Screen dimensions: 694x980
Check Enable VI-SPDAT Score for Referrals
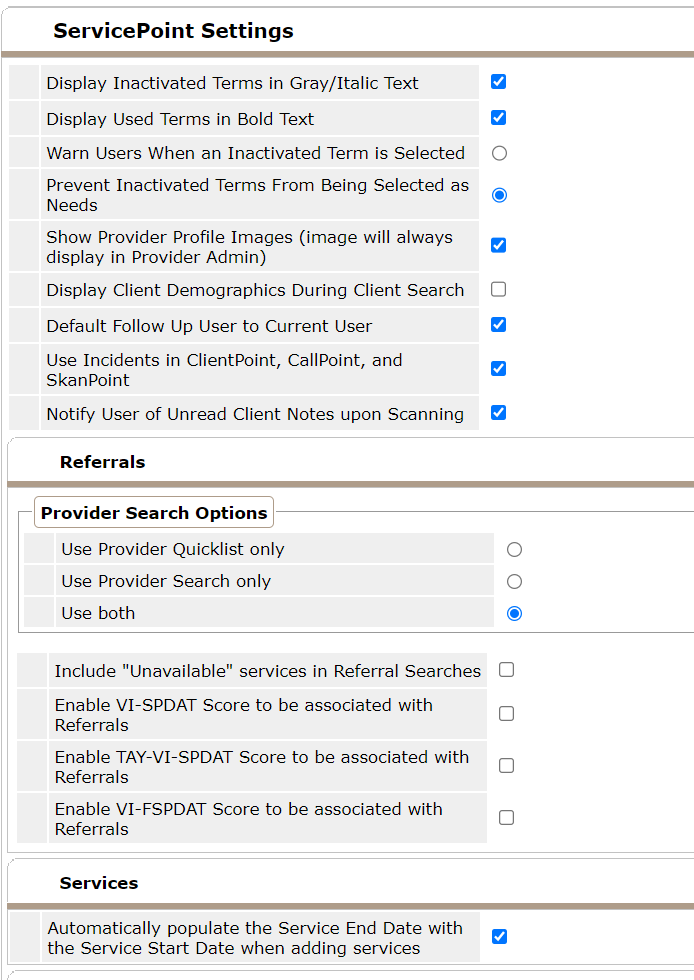click(x=506, y=714)
